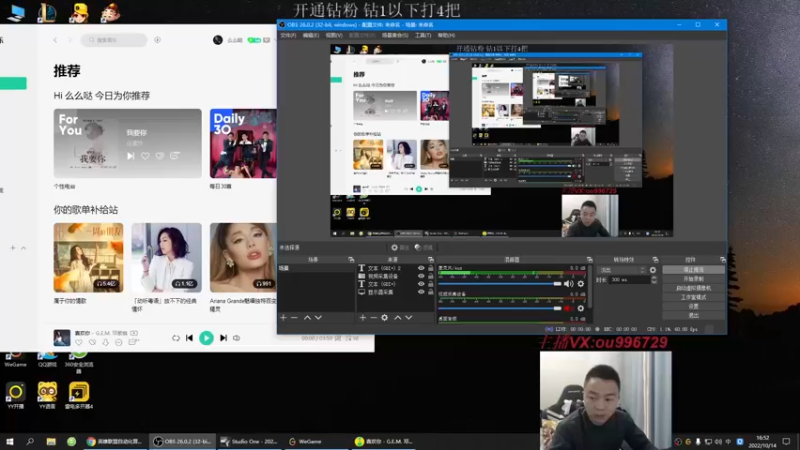Image resolution: width=800 pixels, height=450 pixels.
Task: Pop out the Controls dock panel
Action: (x=722, y=260)
